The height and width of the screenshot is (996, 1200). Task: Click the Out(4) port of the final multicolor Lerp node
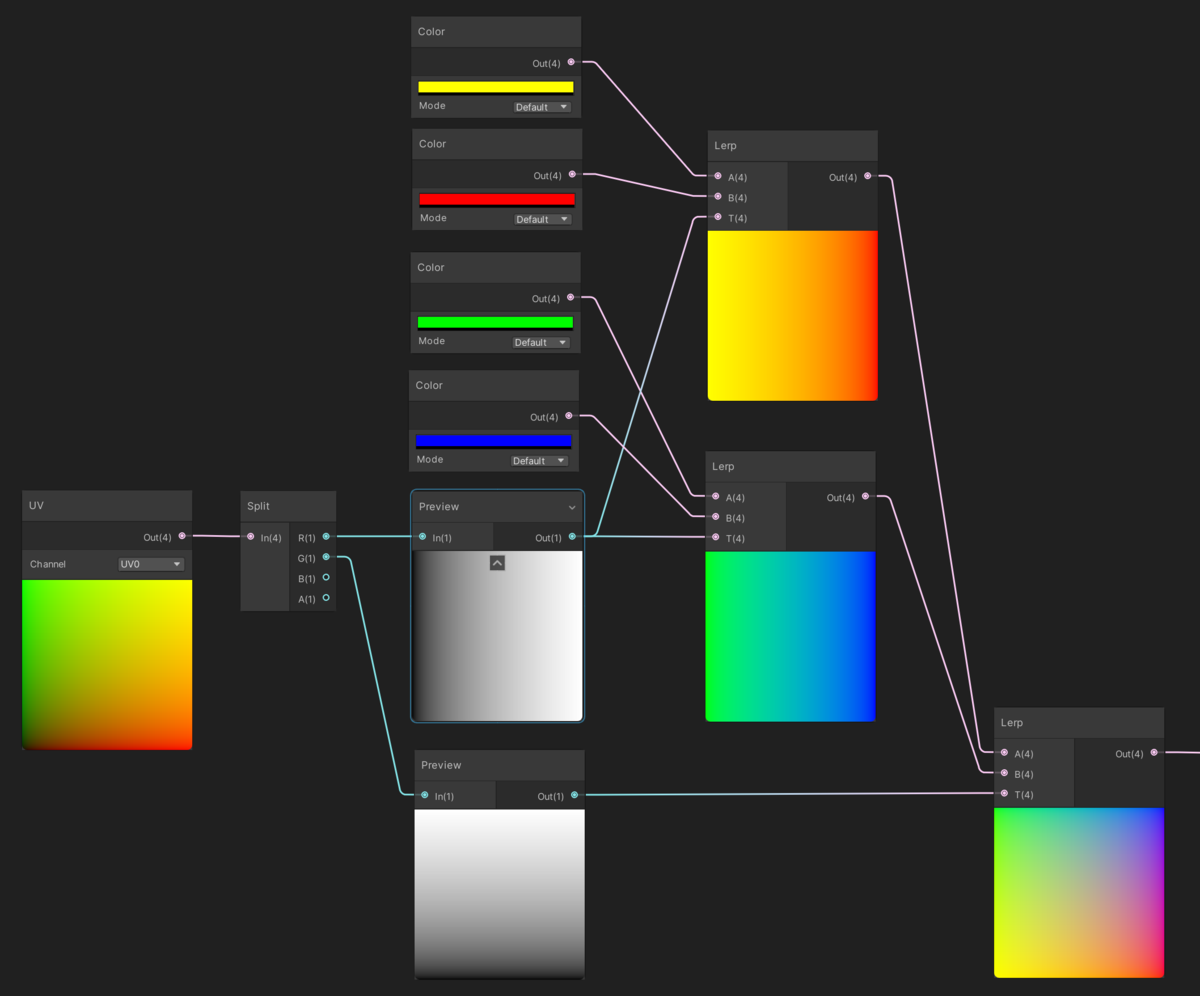pyautogui.click(x=1154, y=752)
